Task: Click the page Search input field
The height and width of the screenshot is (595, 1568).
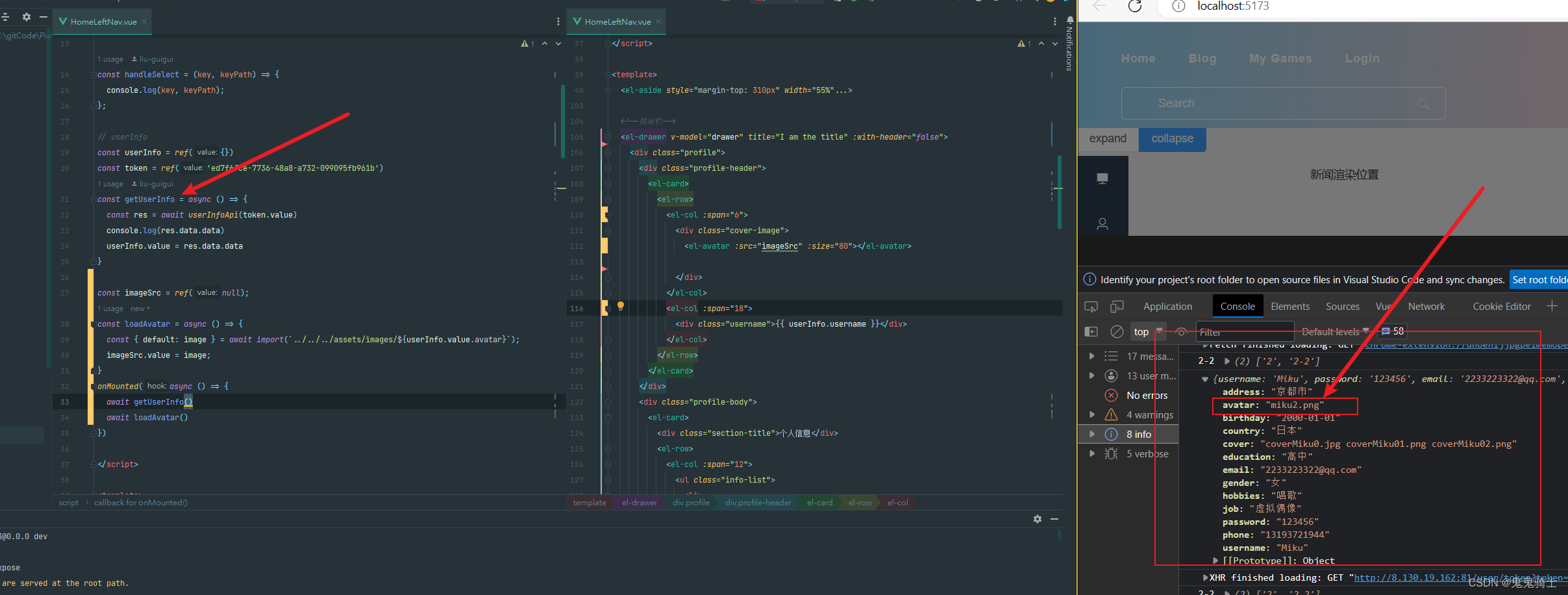Action: (1283, 103)
